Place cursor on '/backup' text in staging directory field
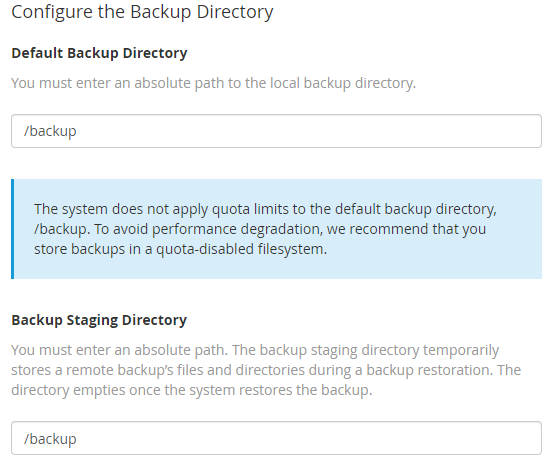The width and height of the screenshot is (553, 472). click(x=50, y=439)
